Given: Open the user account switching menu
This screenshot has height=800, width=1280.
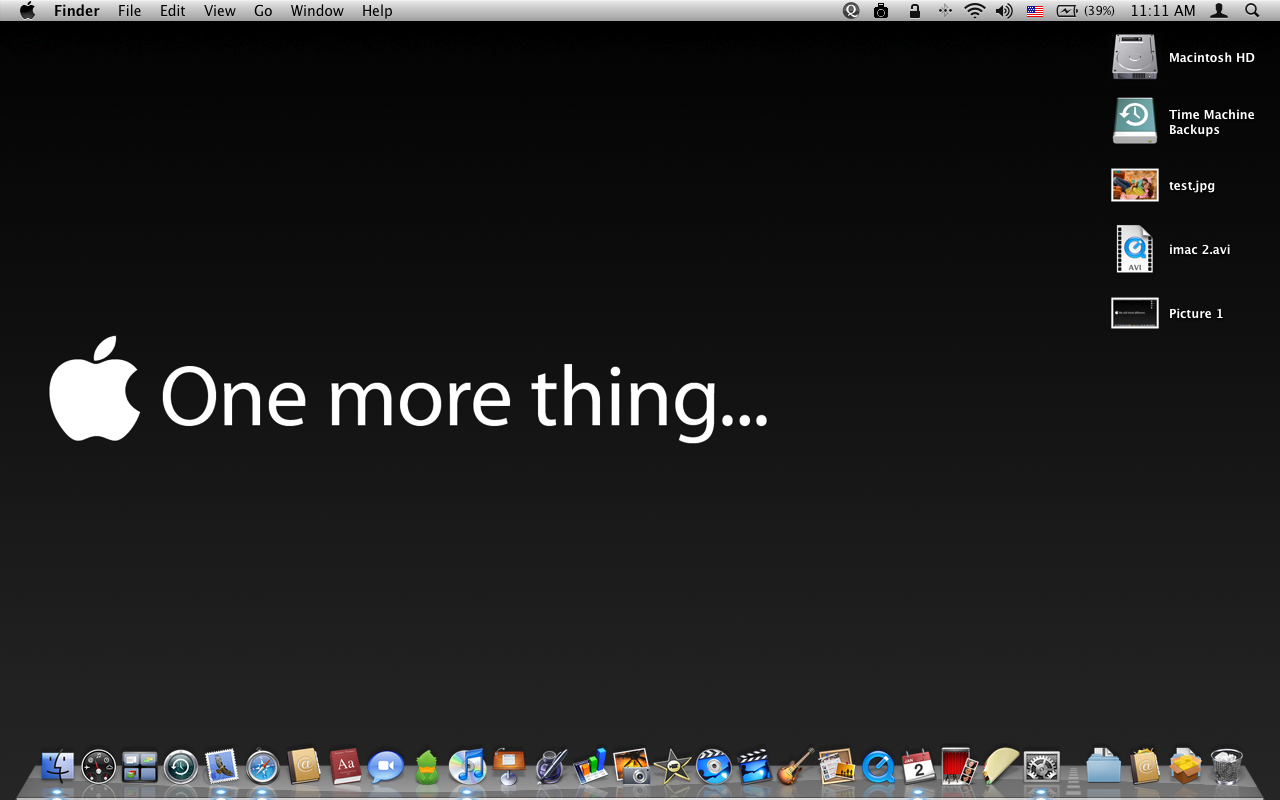Looking at the screenshot, I should coord(1219,11).
